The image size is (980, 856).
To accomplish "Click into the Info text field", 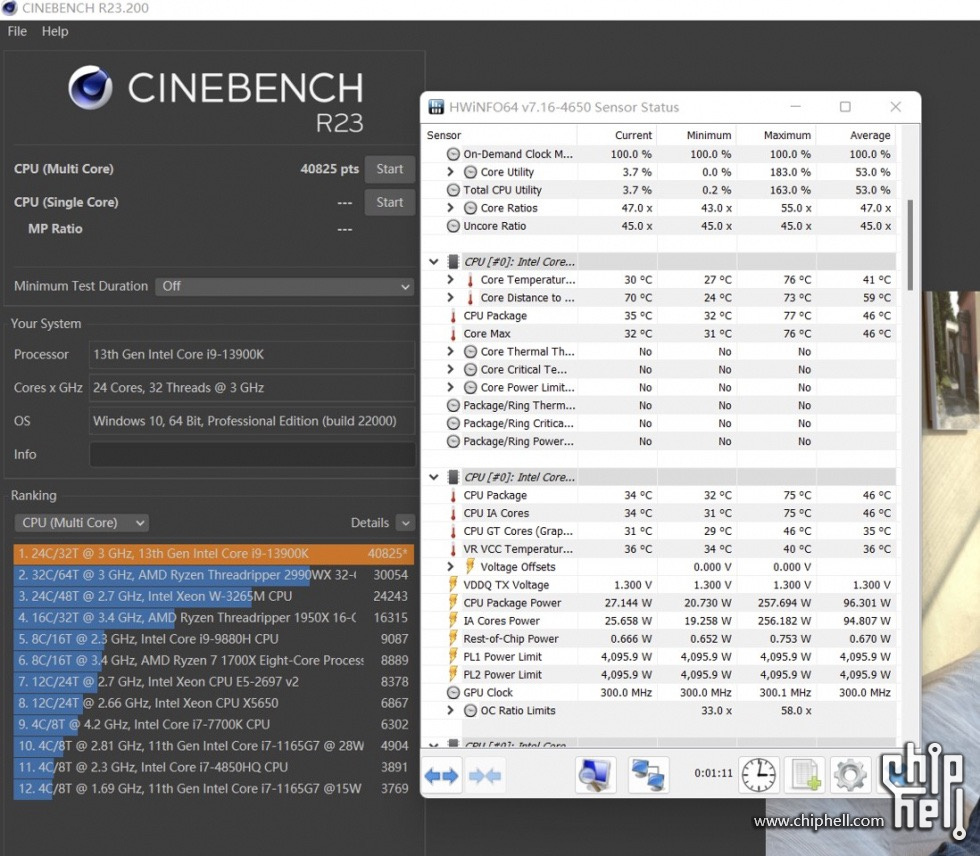I will (252, 454).
